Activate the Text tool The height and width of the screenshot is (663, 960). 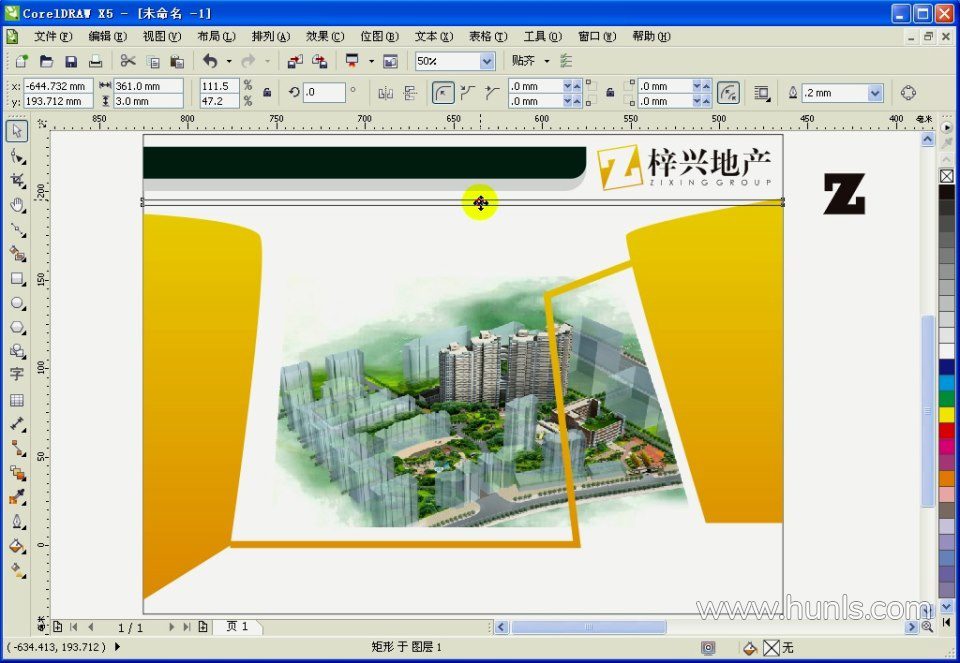click(x=17, y=374)
